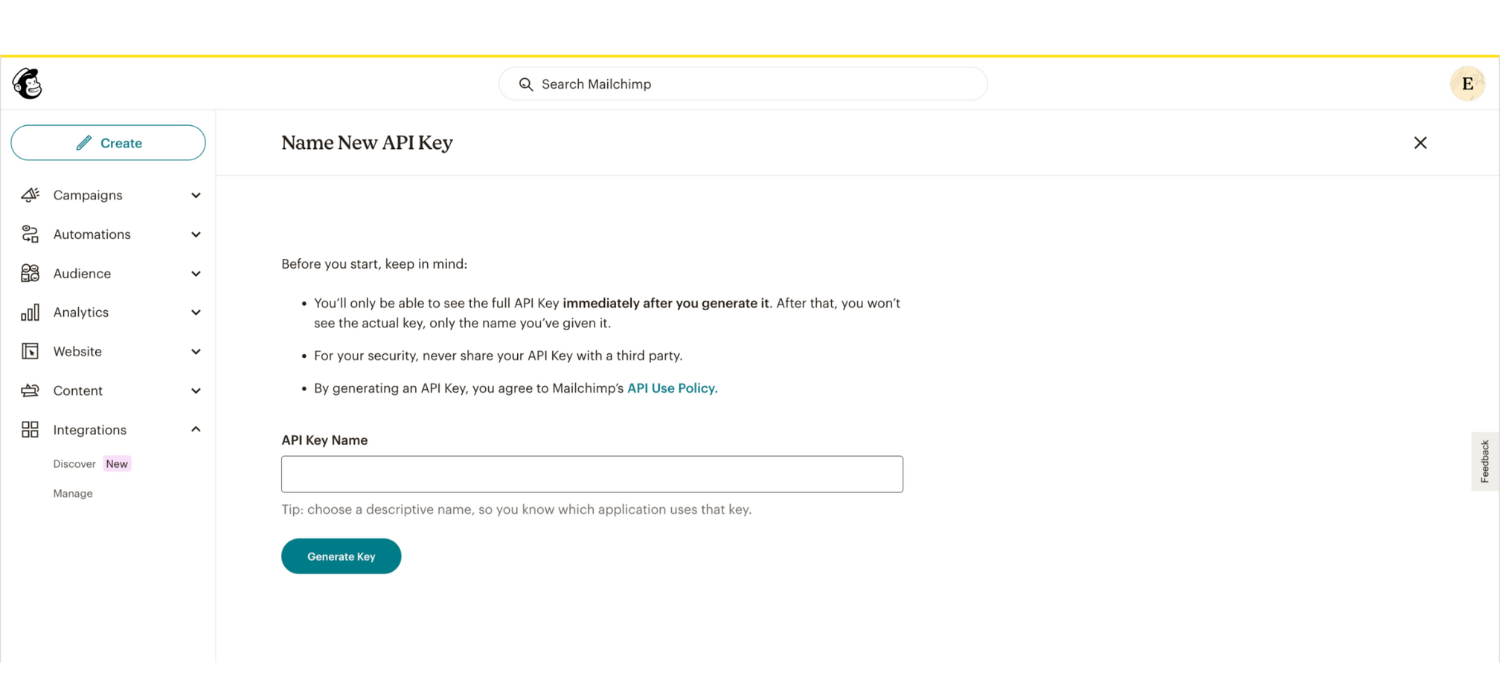The height and width of the screenshot is (700, 1500).
Task: Click the Search Mailchimp box
Action: coord(743,84)
